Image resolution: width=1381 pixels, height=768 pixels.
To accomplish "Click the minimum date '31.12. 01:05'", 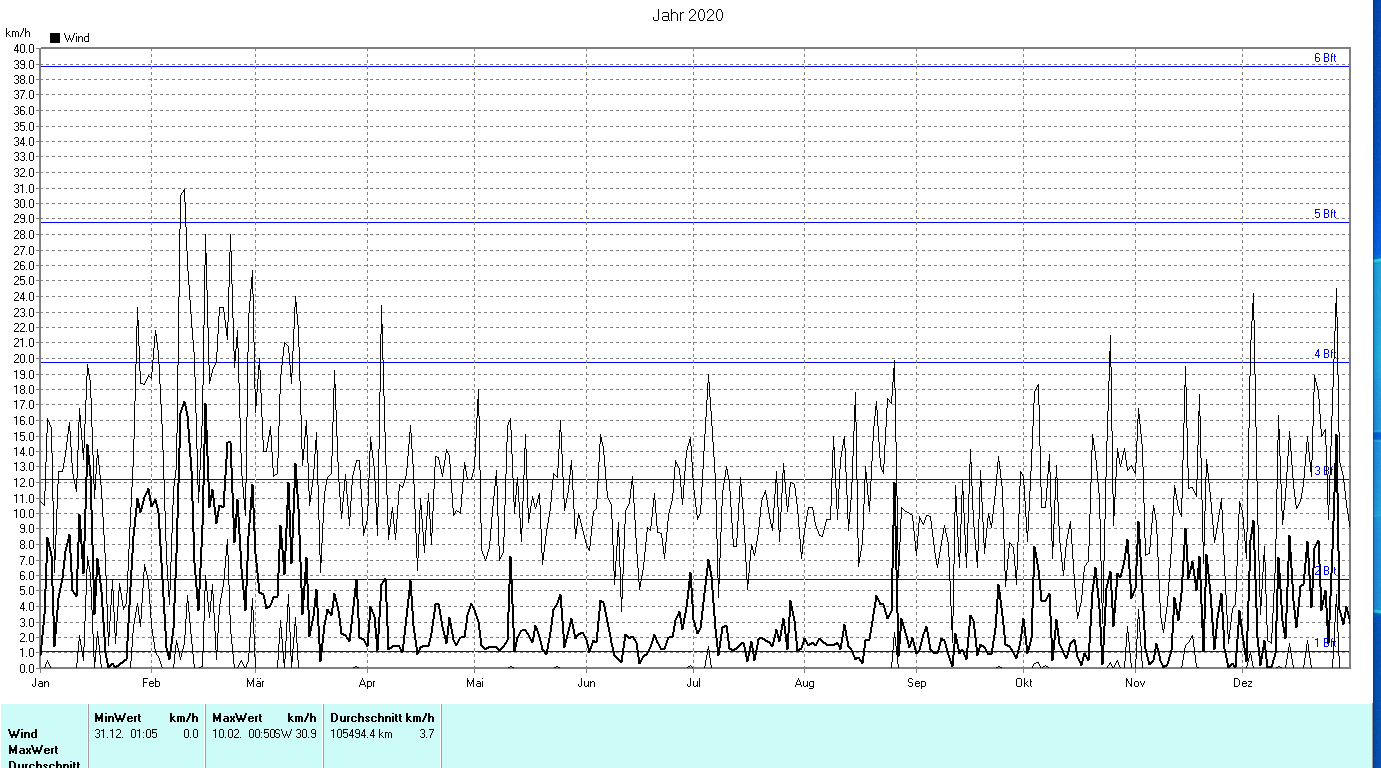I will (x=126, y=734).
